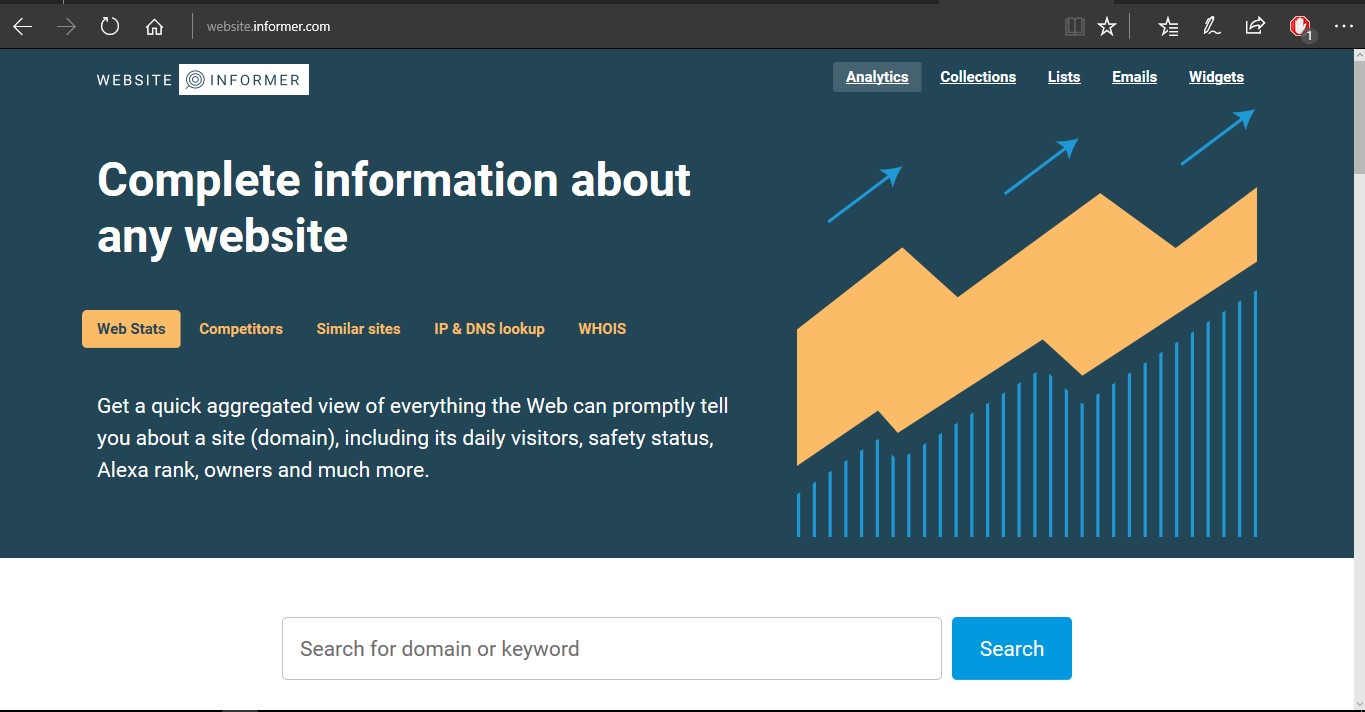Open the ad blocker extension icon
Screen dimensions: 1365x712
pos(1299,26)
